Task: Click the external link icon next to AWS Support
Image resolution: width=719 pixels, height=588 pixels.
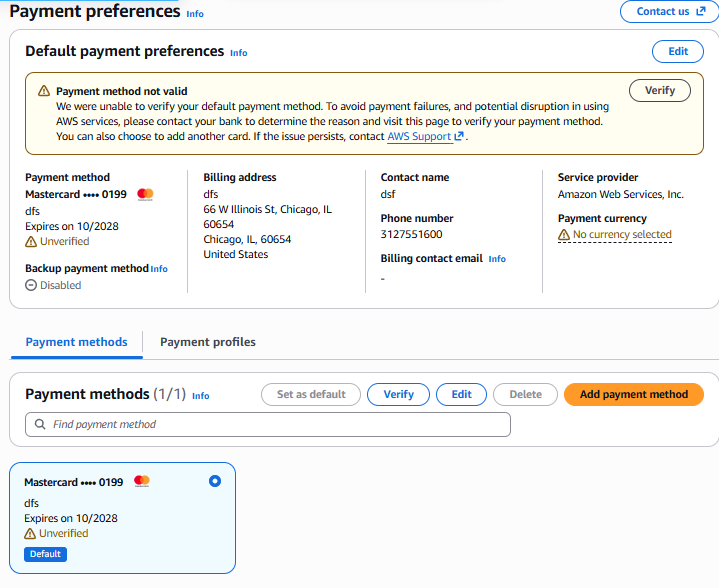Action: coord(459,136)
